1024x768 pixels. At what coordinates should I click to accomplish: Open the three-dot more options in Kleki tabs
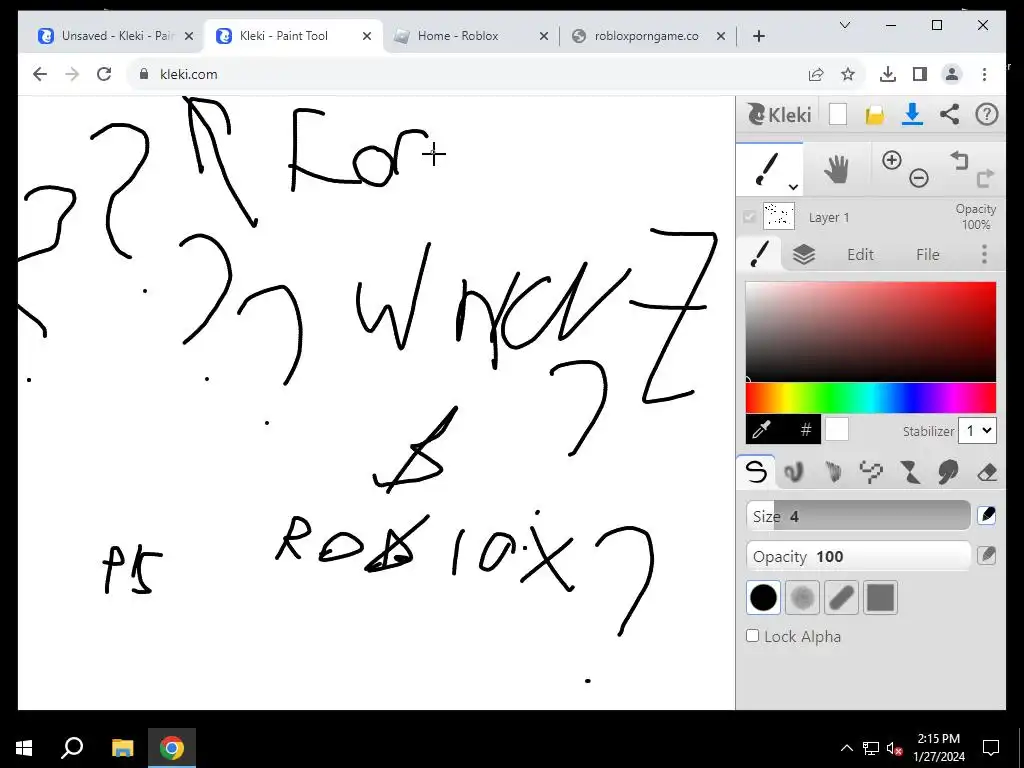[x=984, y=254]
